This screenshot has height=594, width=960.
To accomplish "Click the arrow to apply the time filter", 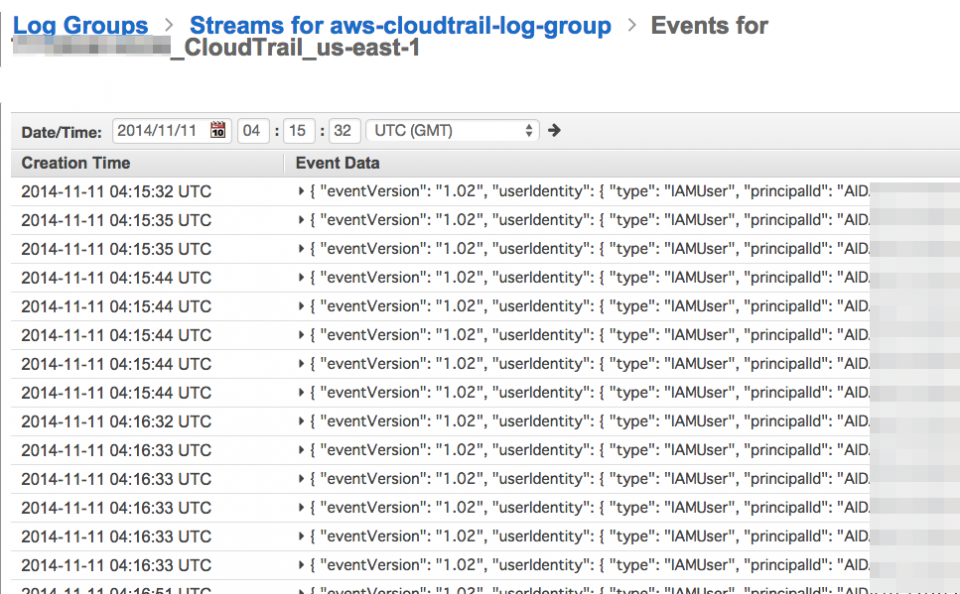I will pos(553,130).
